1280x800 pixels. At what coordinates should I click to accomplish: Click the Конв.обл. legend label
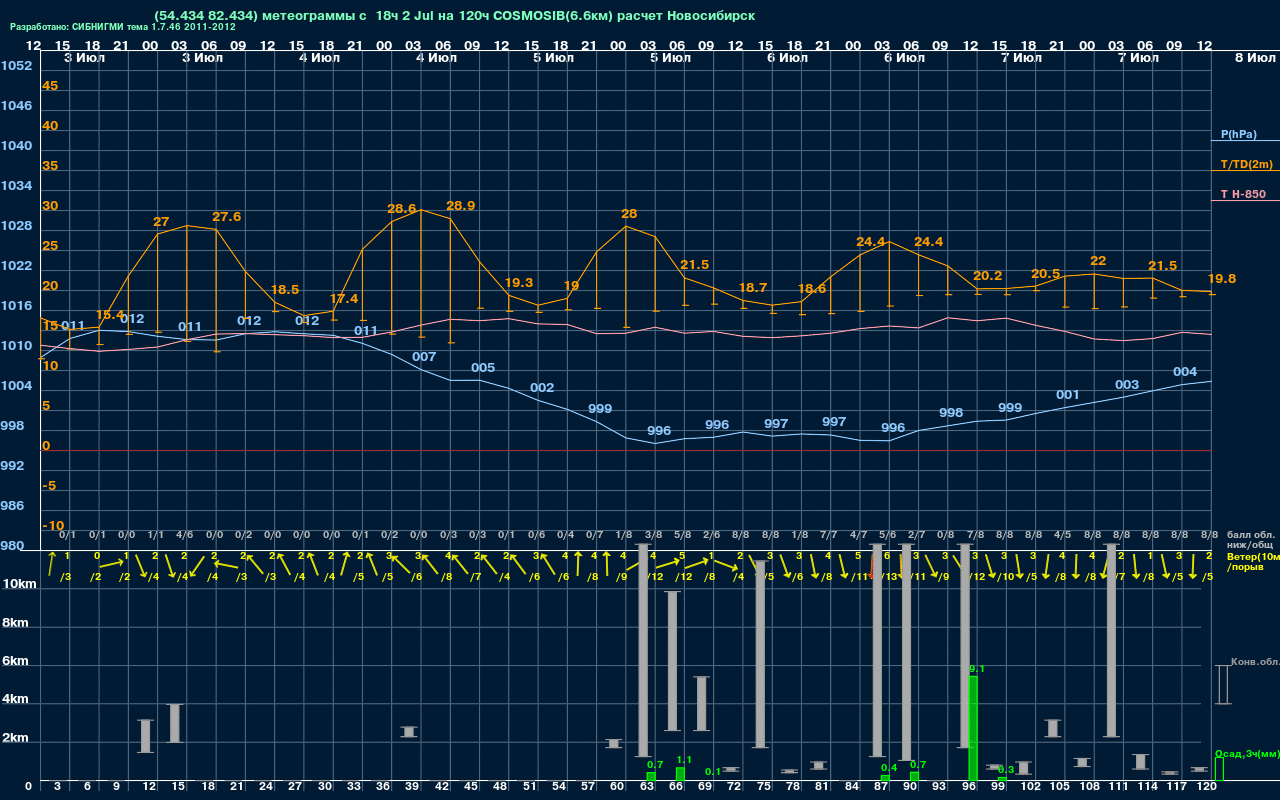click(x=1254, y=662)
